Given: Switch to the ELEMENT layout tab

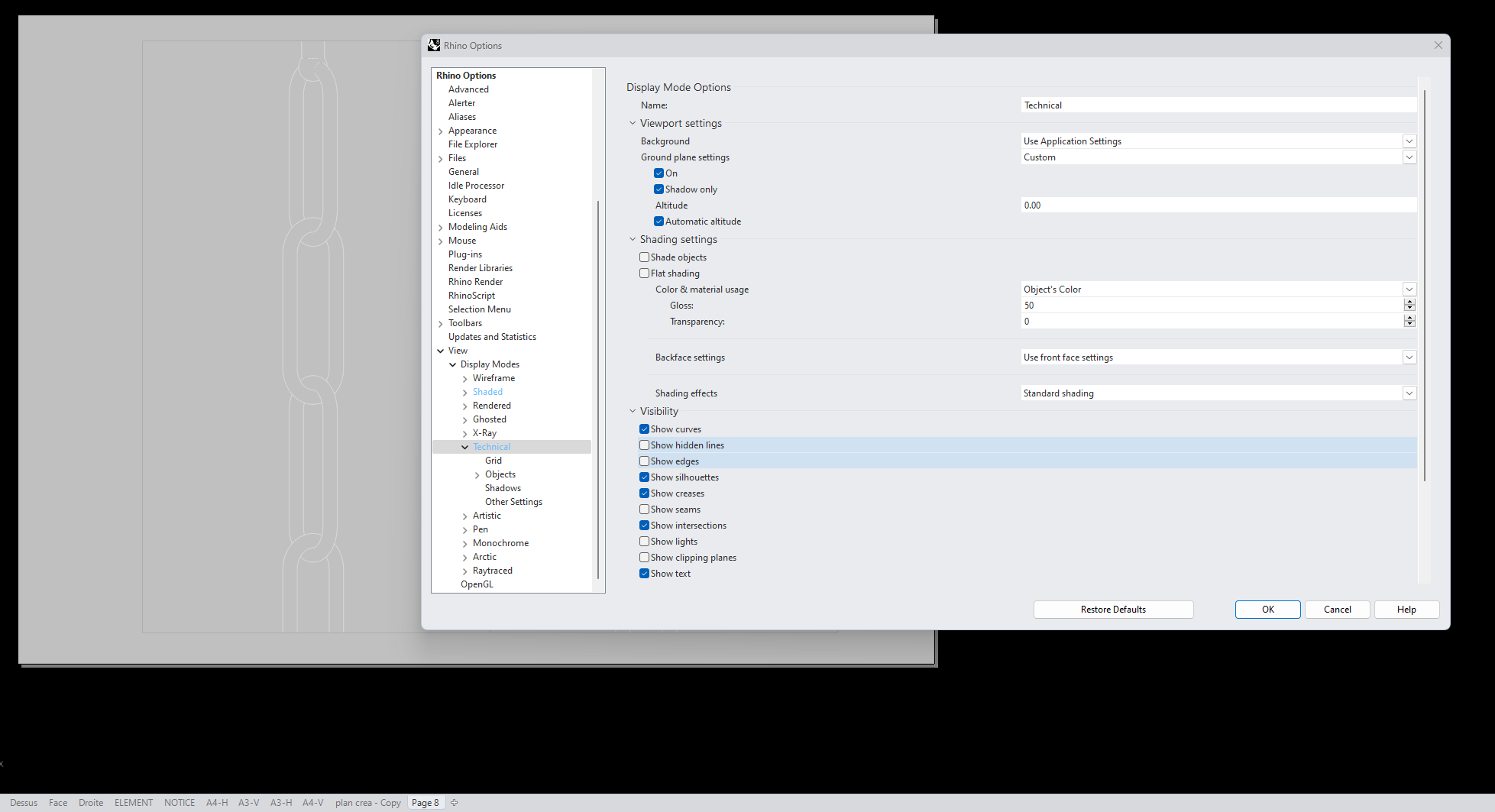Looking at the screenshot, I should coord(134,803).
